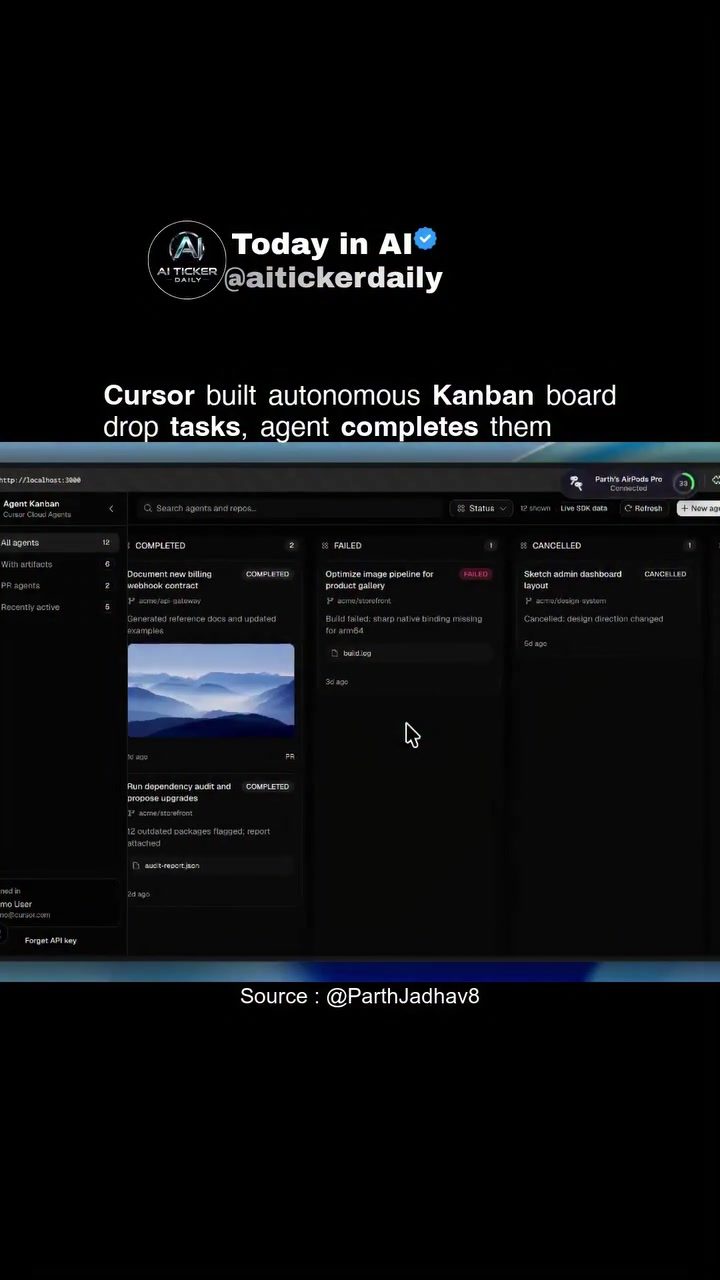
Task: Open the build.log attachment
Action: click(410, 653)
